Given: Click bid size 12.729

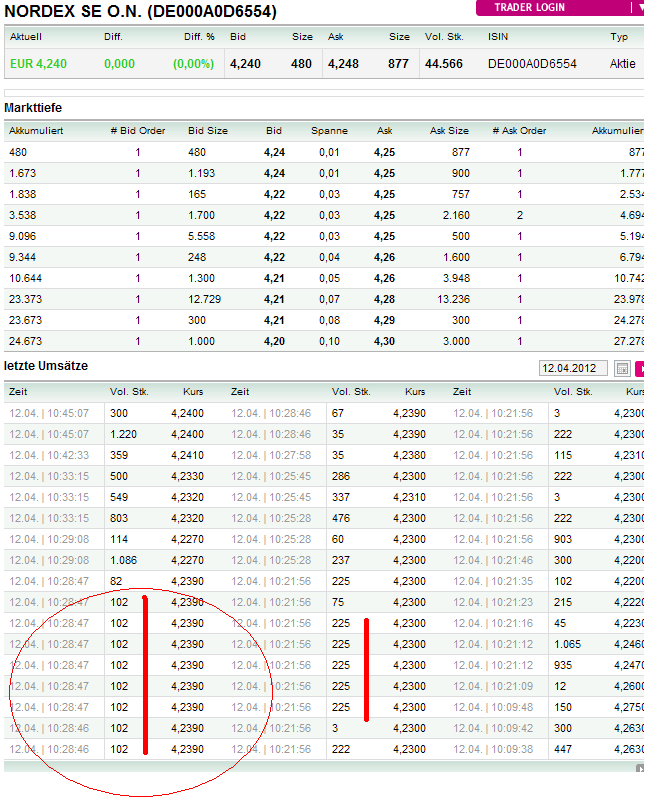Looking at the screenshot, I should coord(205,299).
